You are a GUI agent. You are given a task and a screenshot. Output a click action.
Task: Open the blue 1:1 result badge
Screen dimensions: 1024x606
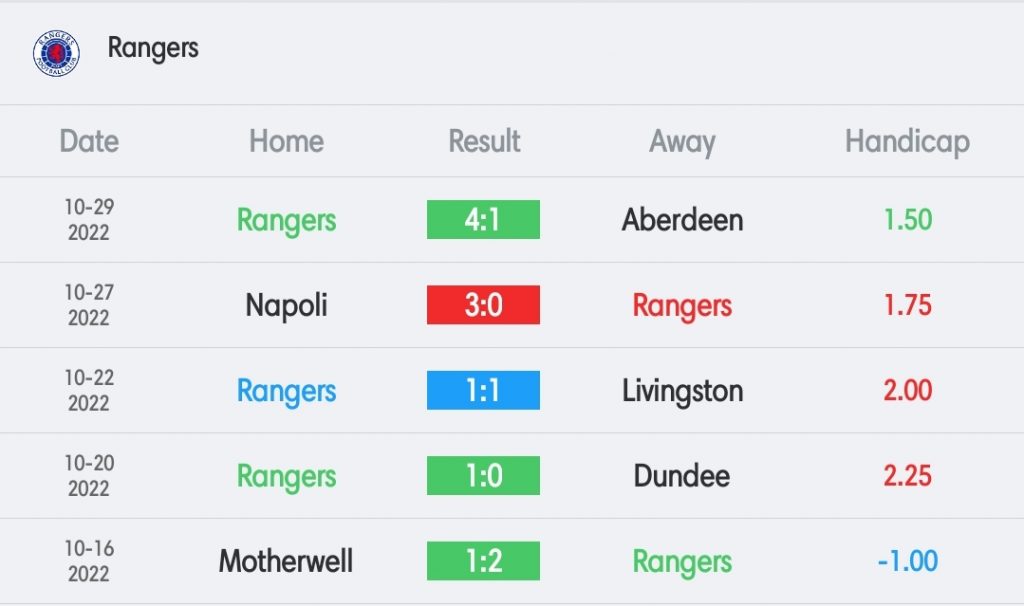(483, 391)
